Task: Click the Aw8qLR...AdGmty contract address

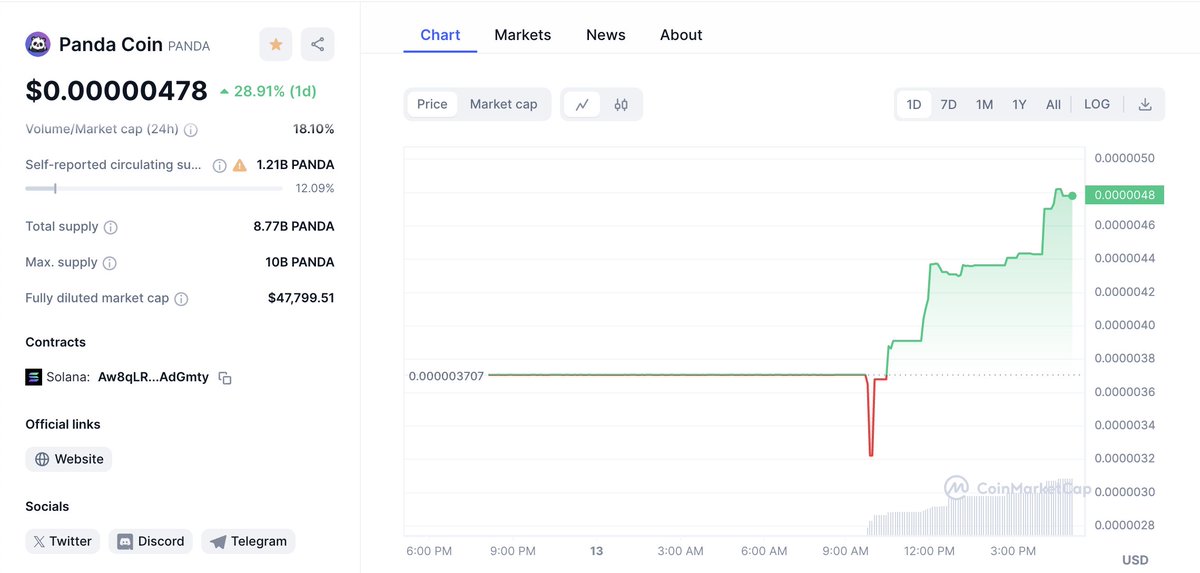Action: (x=153, y=377)
